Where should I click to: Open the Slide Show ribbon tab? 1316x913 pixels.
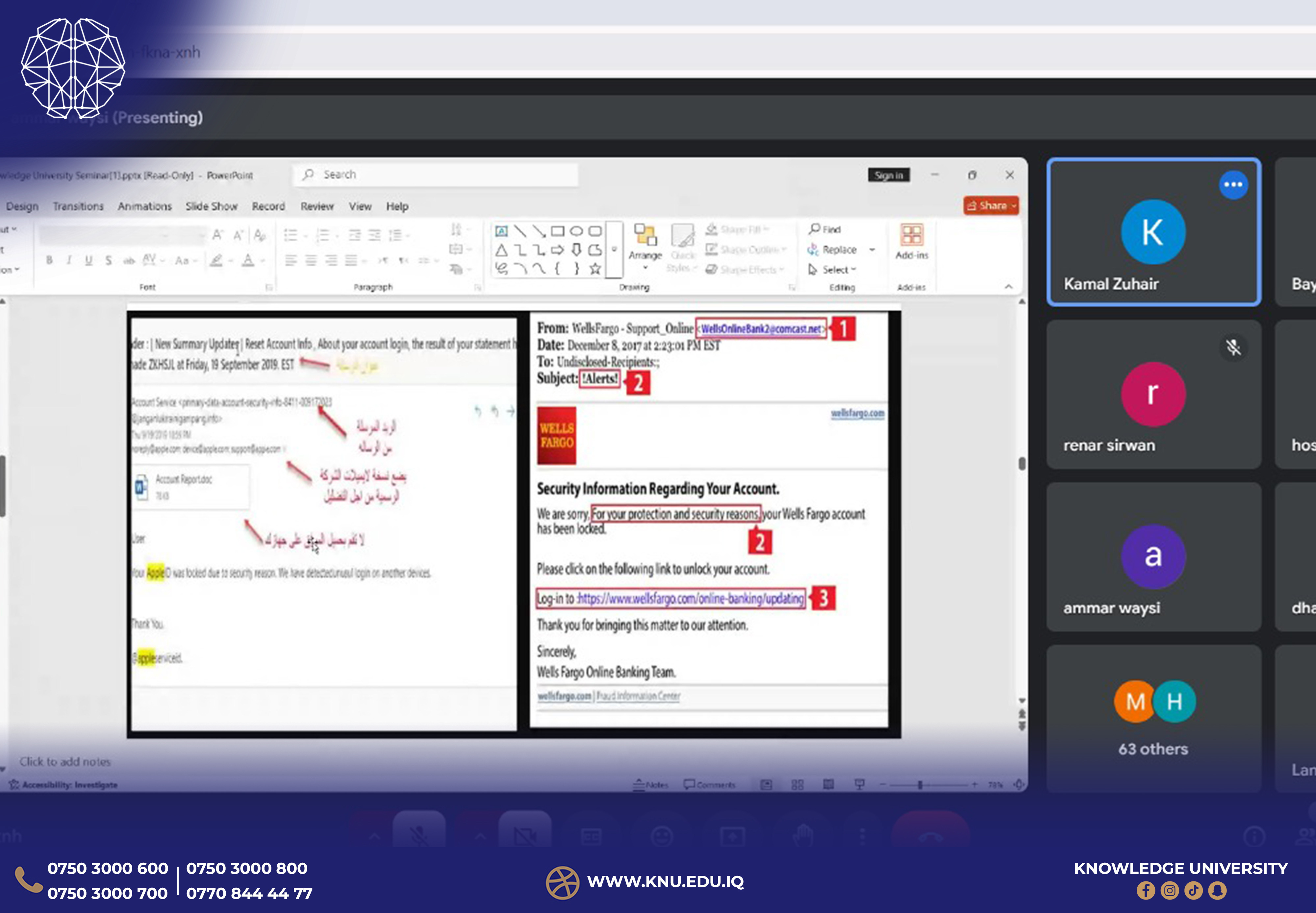pyautogui.click(x=211, y=206)
